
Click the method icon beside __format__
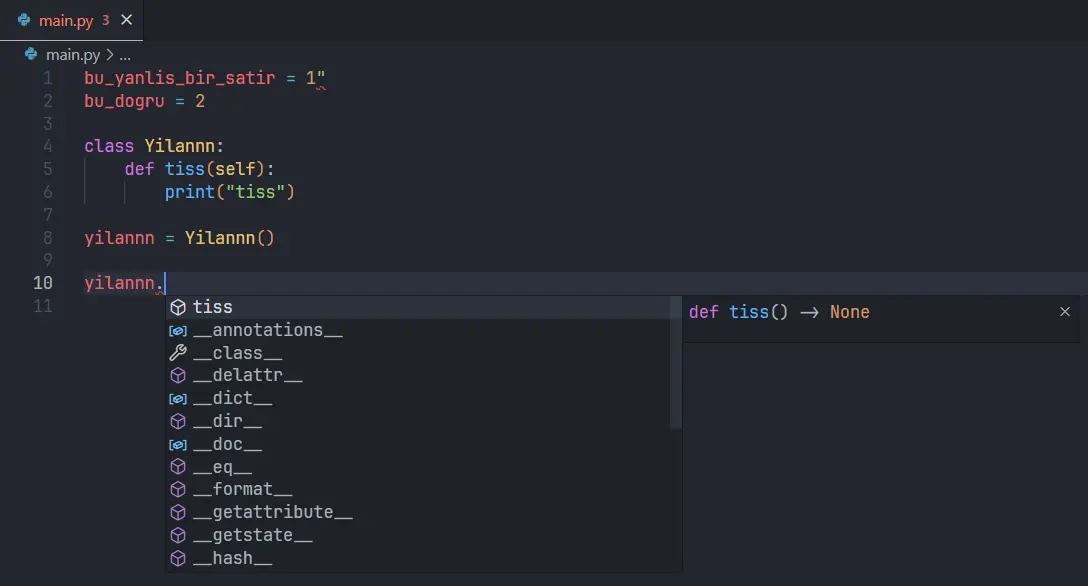pyautogui.click(x=178, y=490)
